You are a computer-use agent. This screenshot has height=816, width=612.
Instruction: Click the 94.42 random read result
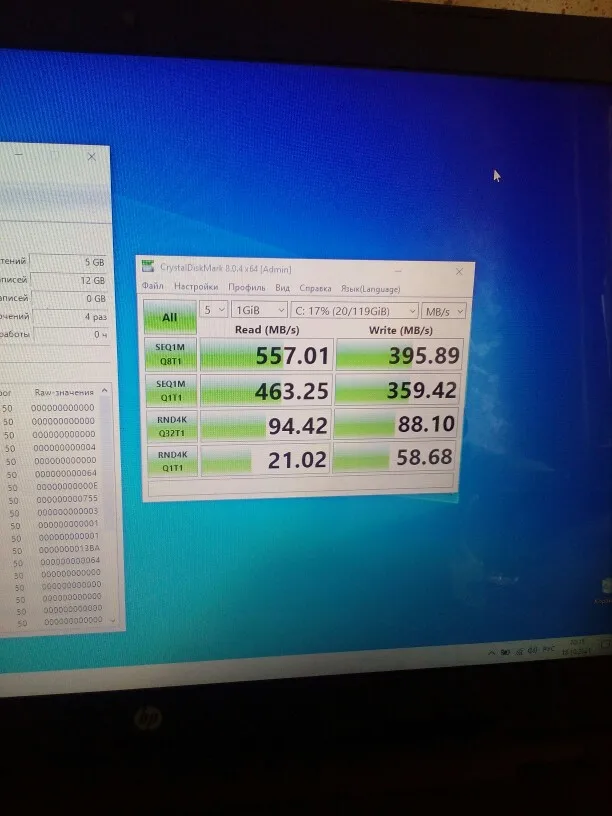pyautogui.click(x=265, y=425)
